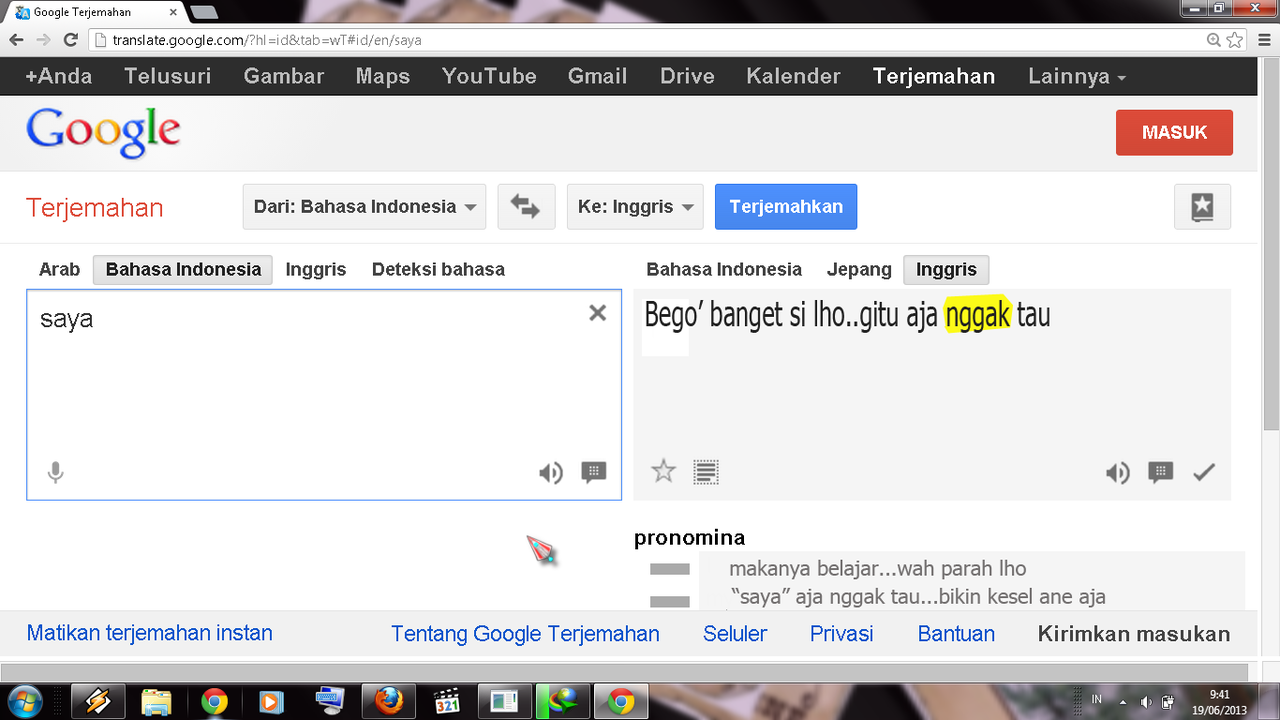Bookmark this page with the star

tap(1235, 40)
